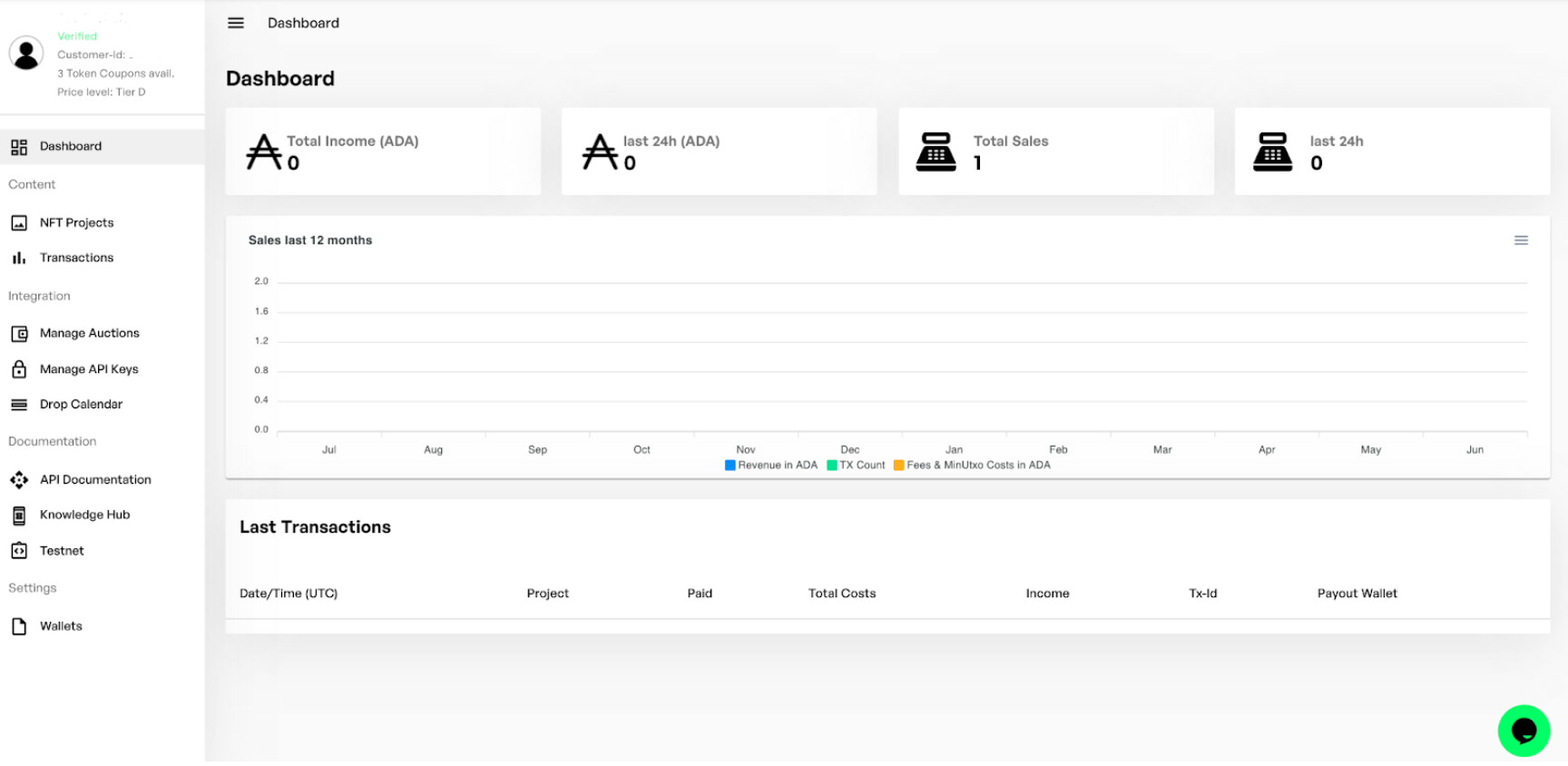
Task: Click the Total Sales cash register icon
Action: [936, 152]
